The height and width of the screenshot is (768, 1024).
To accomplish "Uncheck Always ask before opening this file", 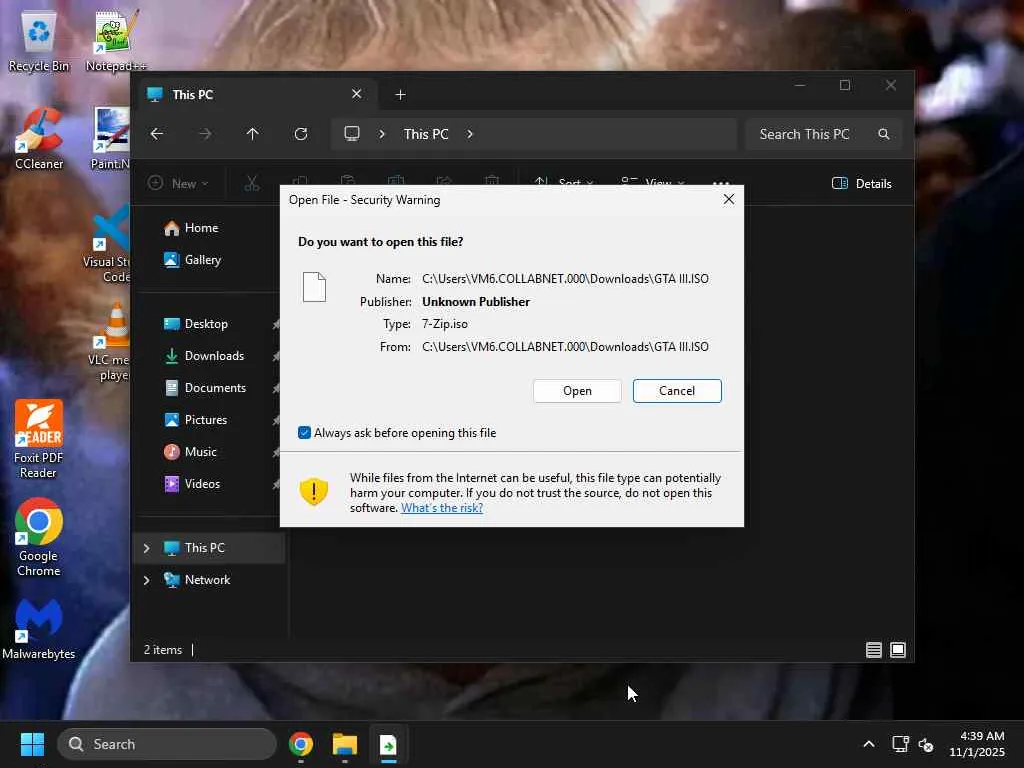I will (304, 432).
